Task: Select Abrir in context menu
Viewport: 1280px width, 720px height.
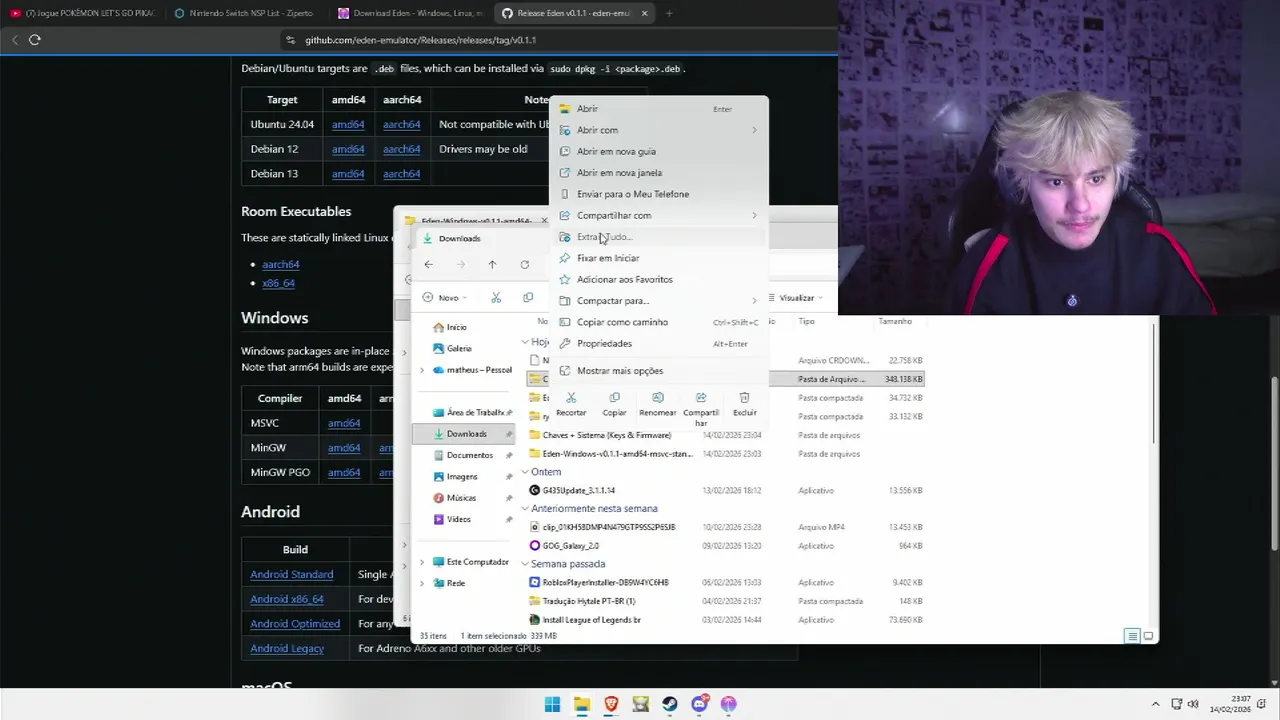Action: tap(658, 109)
